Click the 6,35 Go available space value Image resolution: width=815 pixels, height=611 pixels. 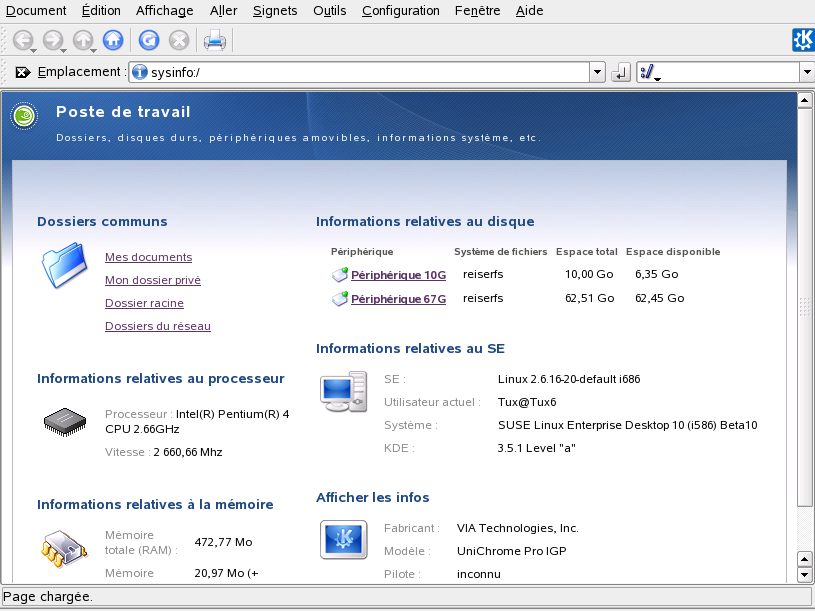(656, 274)
